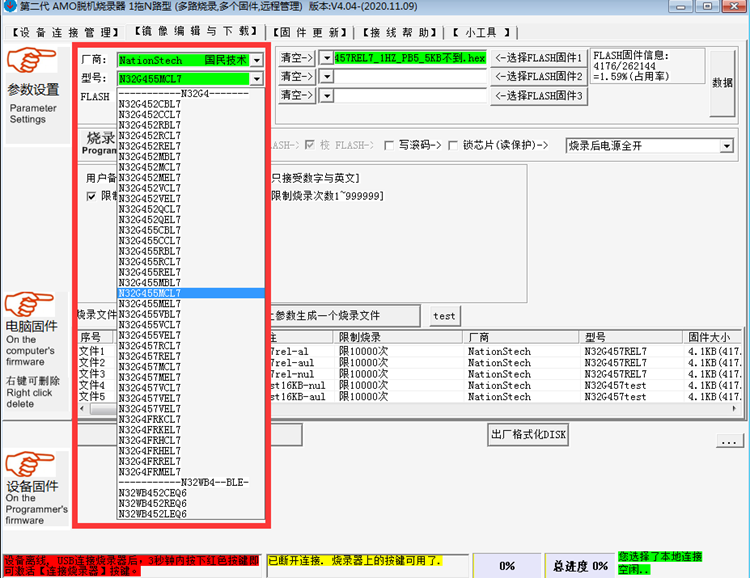The height and width of the screenshot is (578, 750).
Task: Collapse the 型号 model dropdown arrow
Action: (x=257, y=78)
